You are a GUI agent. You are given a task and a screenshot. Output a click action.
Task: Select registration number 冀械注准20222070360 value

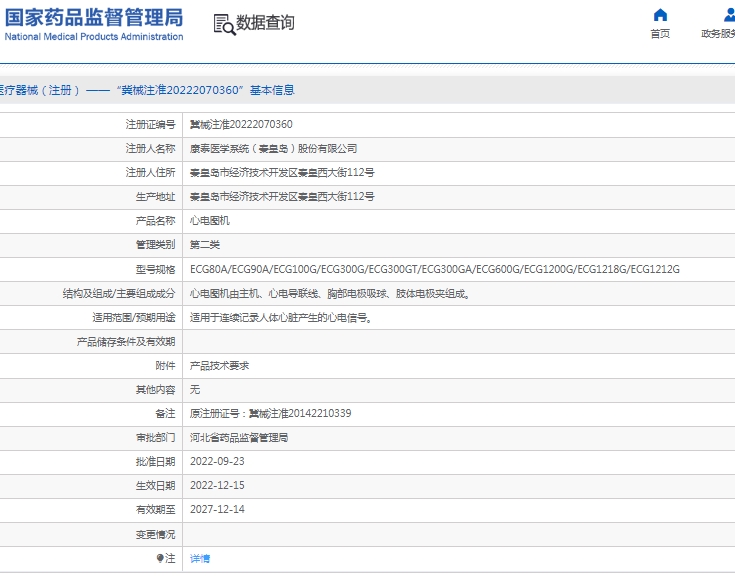click(241, 124)
